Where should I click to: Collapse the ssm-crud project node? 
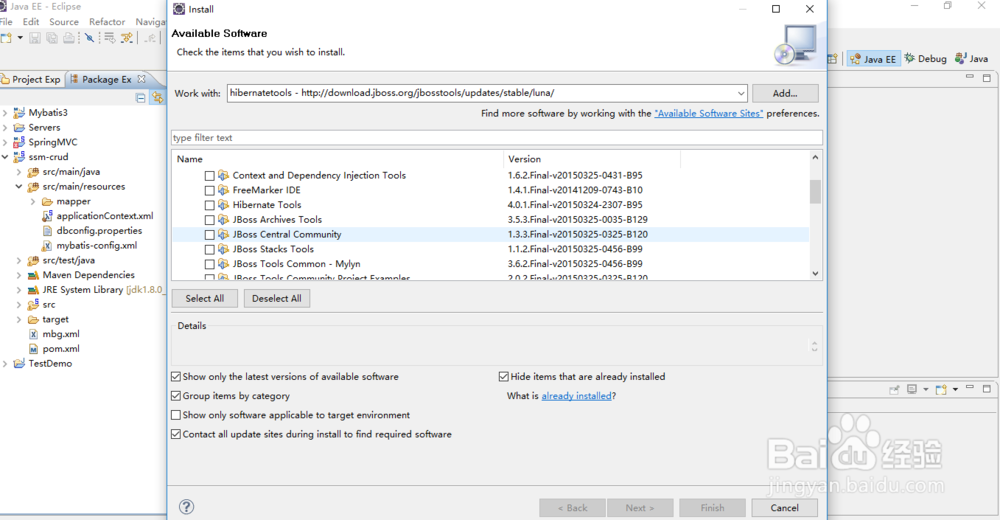click(x=5, y=157)
